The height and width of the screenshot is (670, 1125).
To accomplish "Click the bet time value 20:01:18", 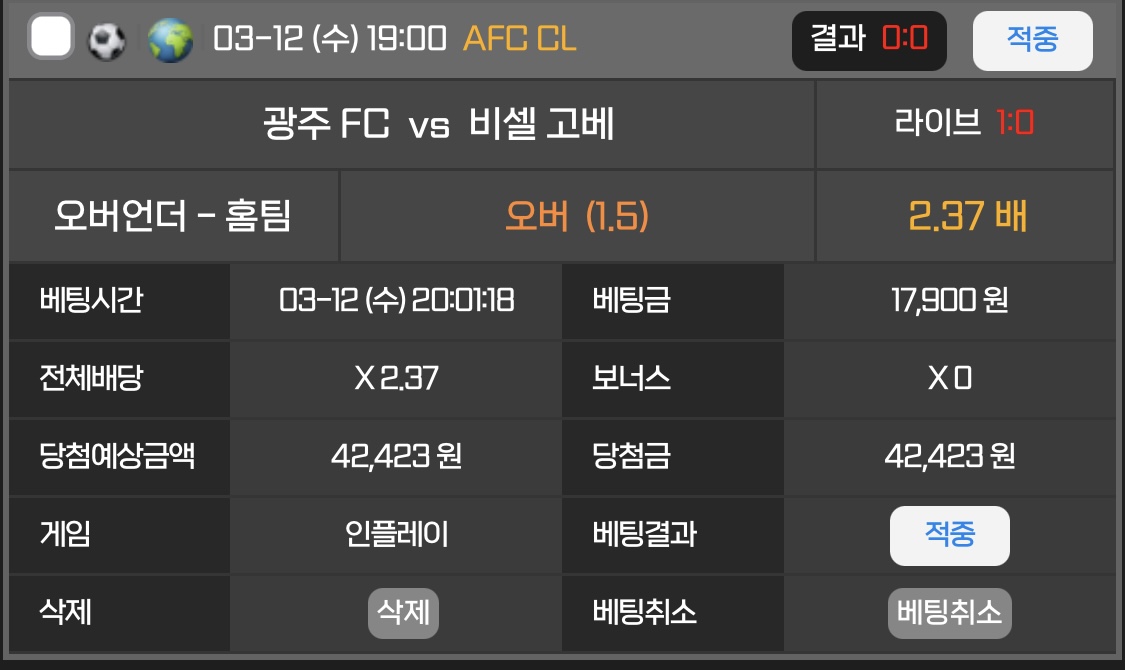I will point(397,300).
